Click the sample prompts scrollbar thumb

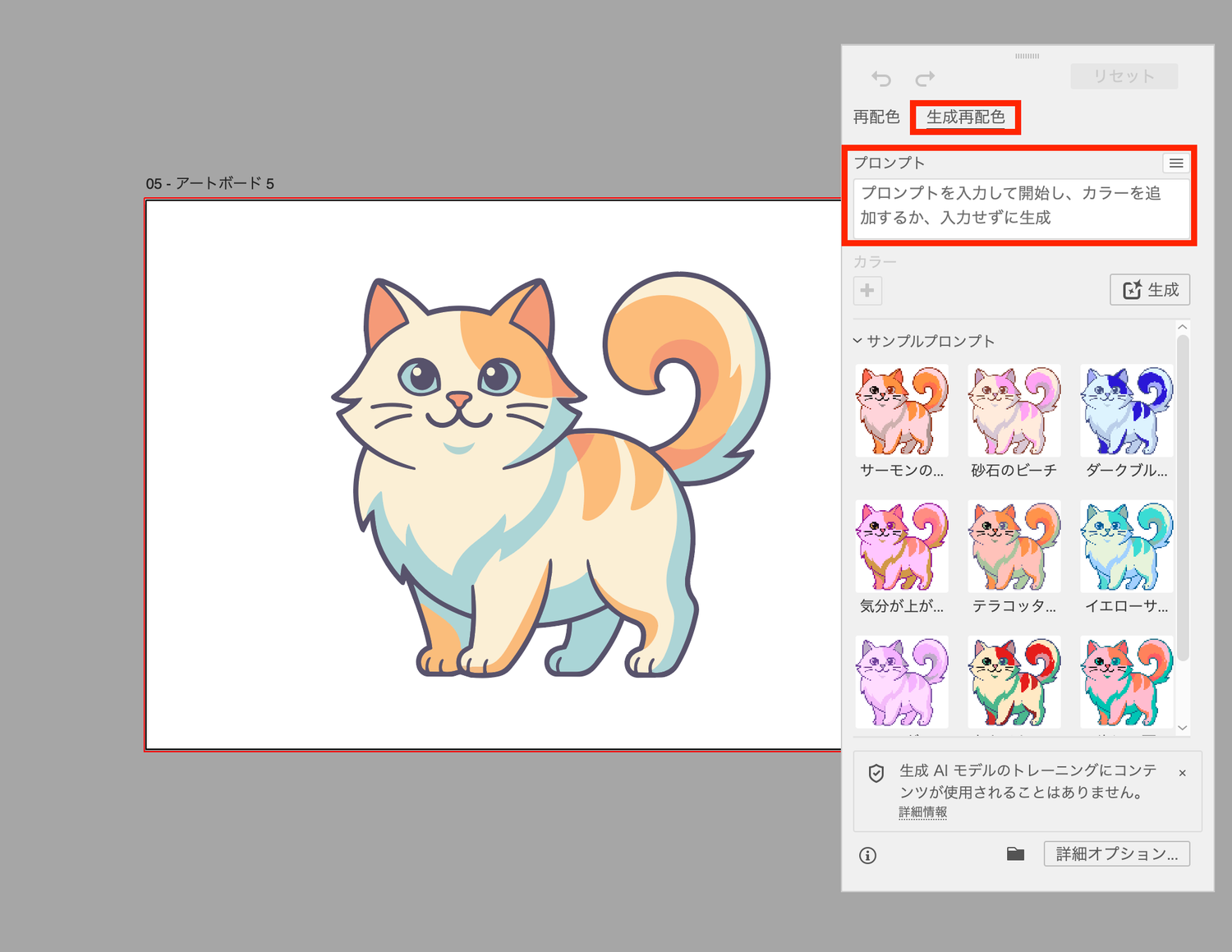click(1183, 497)
